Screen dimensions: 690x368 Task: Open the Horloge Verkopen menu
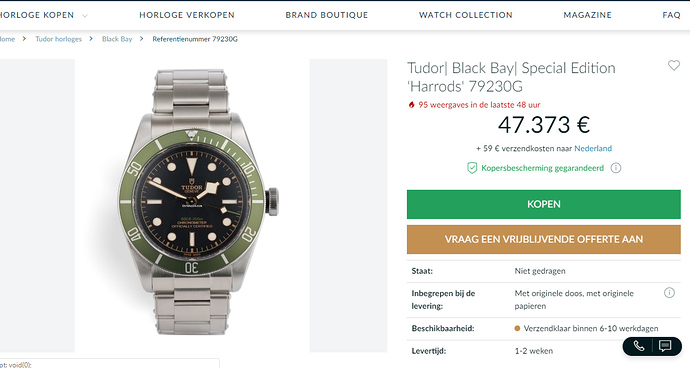point(187,15)
